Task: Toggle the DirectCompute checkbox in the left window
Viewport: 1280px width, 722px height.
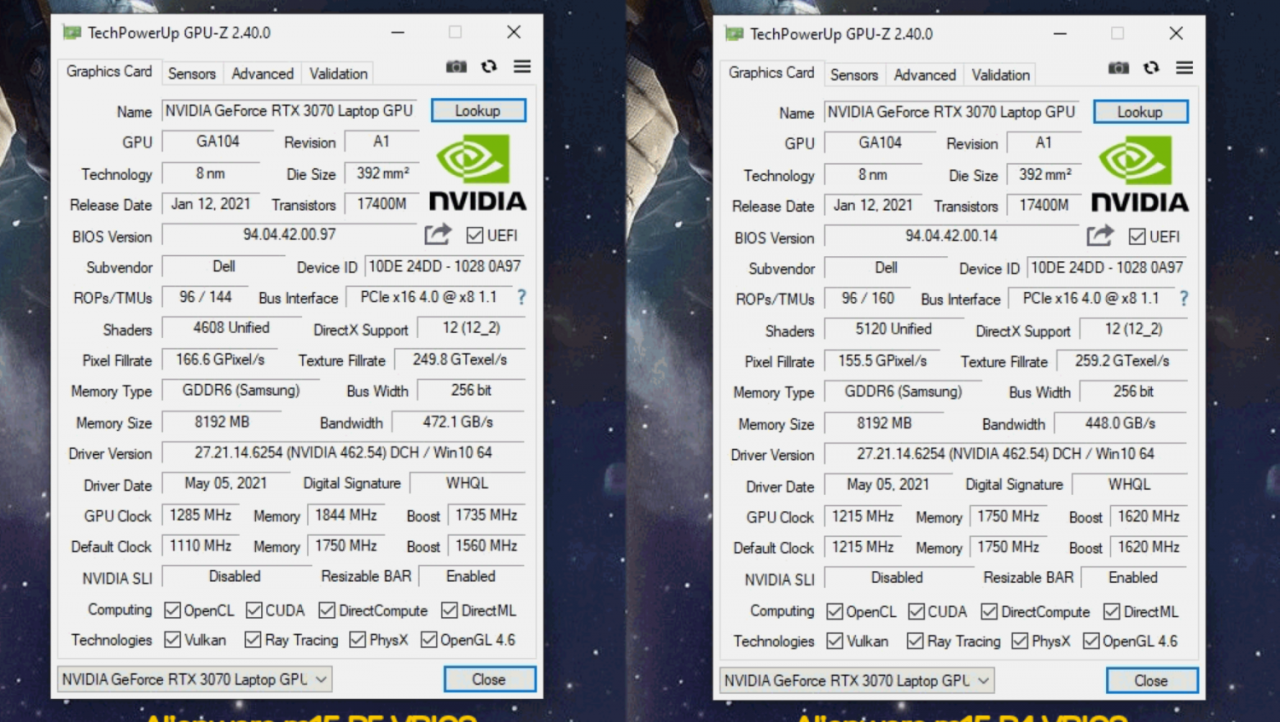Action: [x=327, y=610]
